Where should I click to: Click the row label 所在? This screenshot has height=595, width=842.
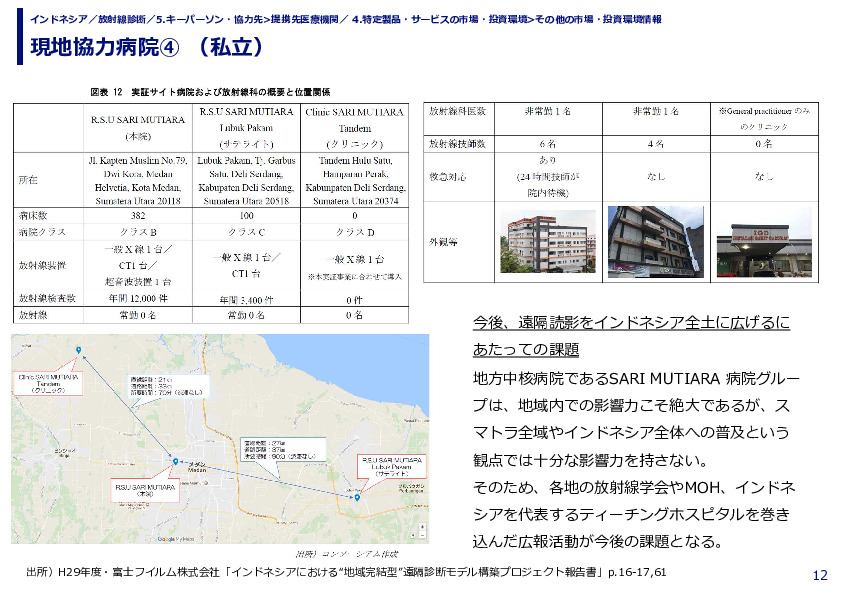click(x=28, y=180)
